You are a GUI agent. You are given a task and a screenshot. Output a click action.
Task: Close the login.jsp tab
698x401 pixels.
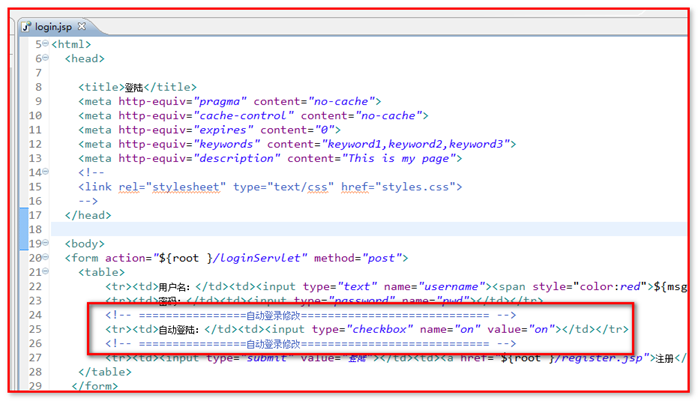[81, 26]
